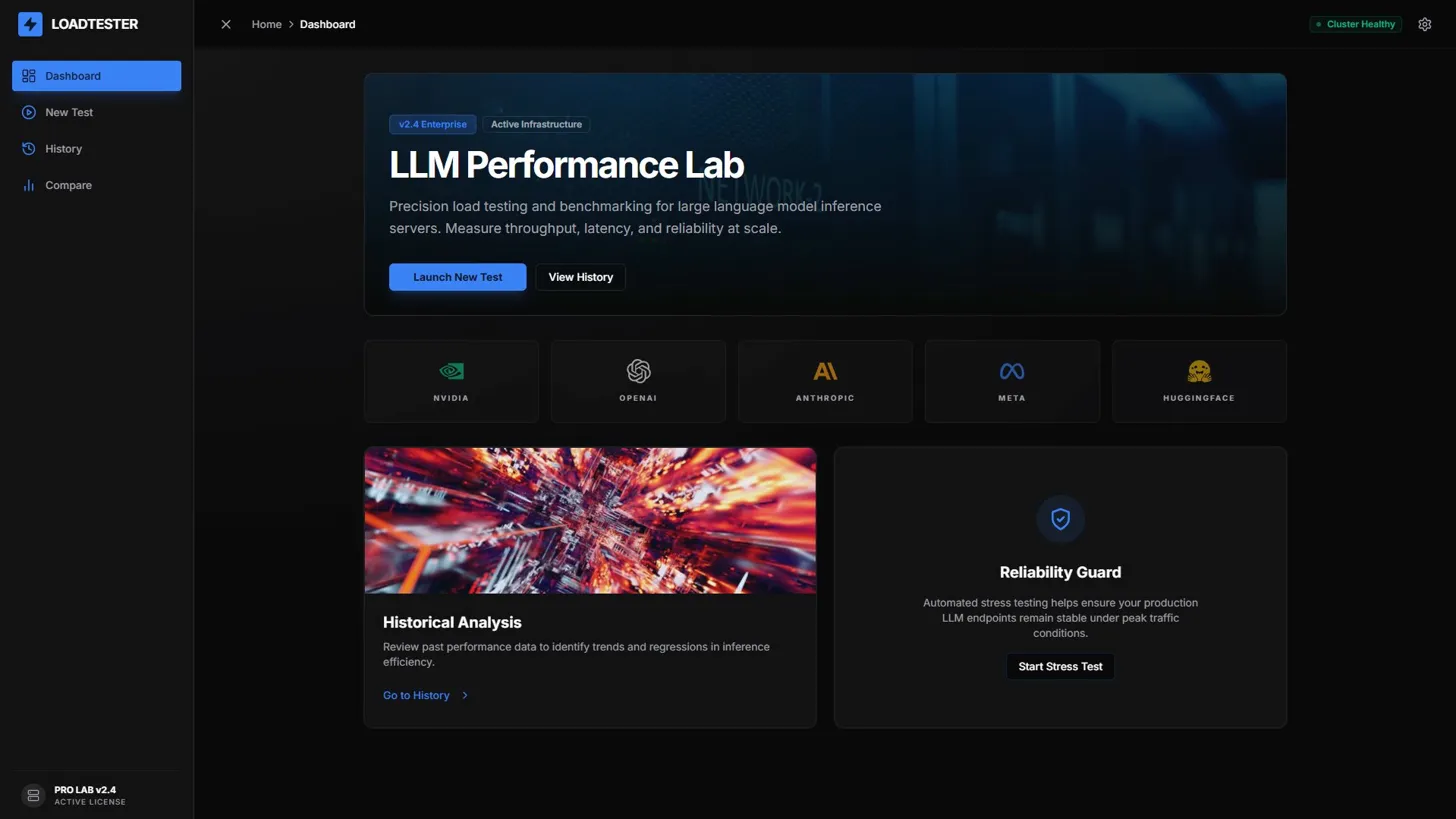Select the OpenAI provider logo
This screenshot has height=819, width=1456.
[x=637, y=370]
